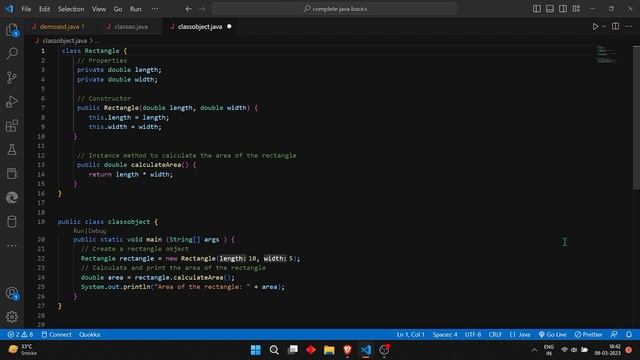Open the clock showing 18:42
This screenshot has width=640, height=360.
[x=607, y=350]
